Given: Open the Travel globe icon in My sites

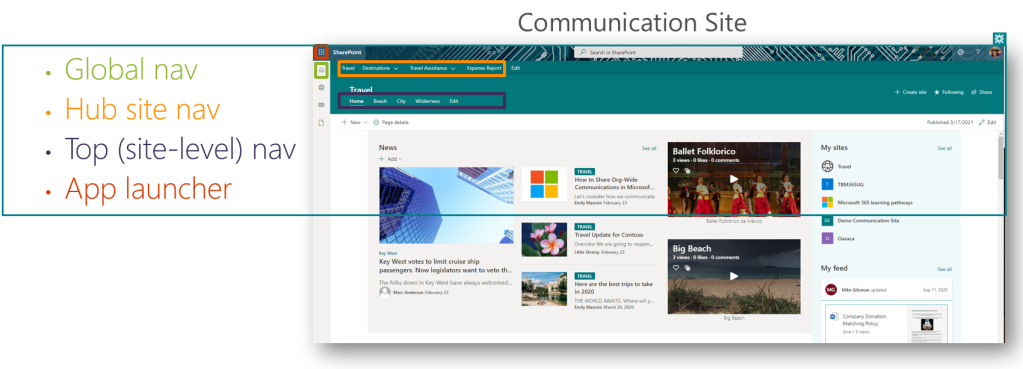Looking at the screenshot, I should click(x=827, y=166).
